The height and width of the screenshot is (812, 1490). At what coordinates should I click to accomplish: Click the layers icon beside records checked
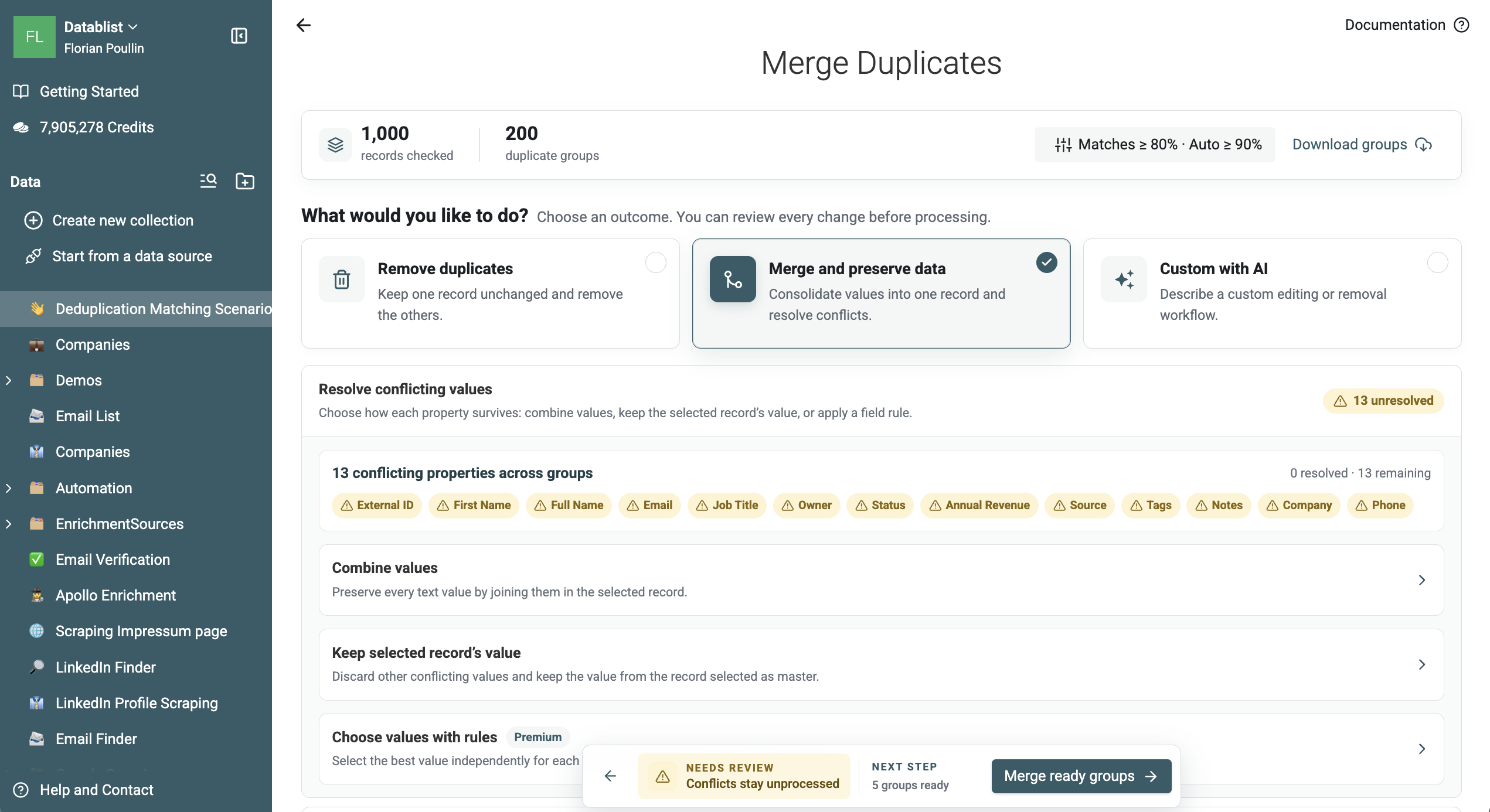pyautogui.click(x=335, y=145)
